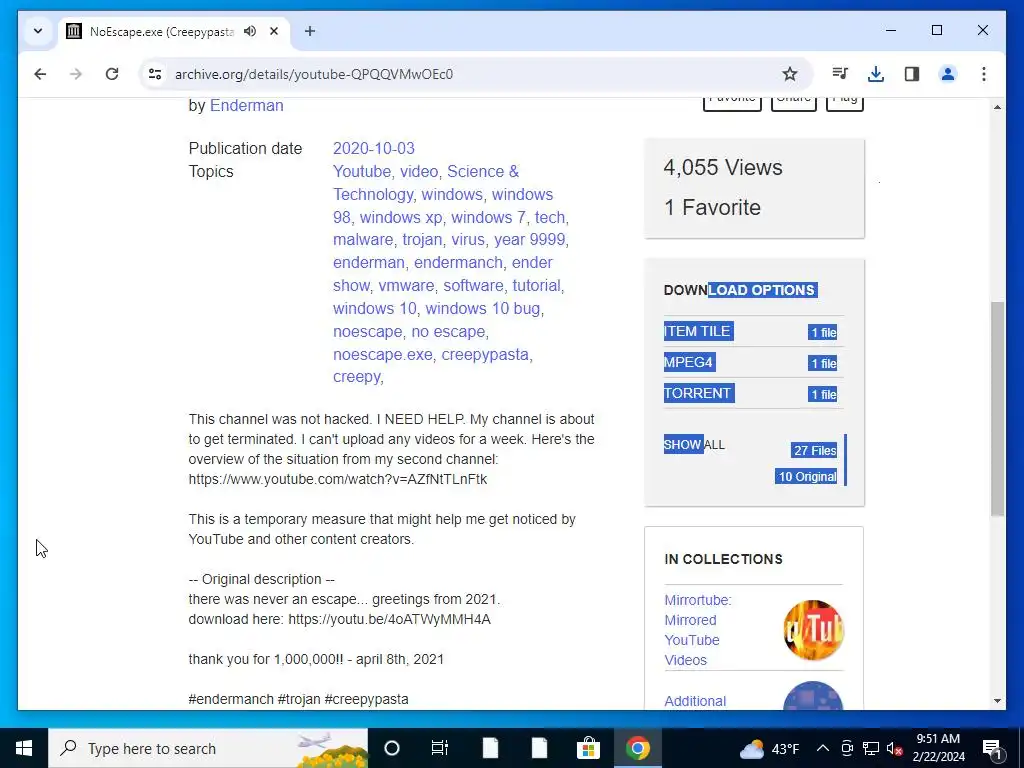Open Microsoft Store from the taskbar
Screen dimensions: 1024x768
tap(588, 748)
